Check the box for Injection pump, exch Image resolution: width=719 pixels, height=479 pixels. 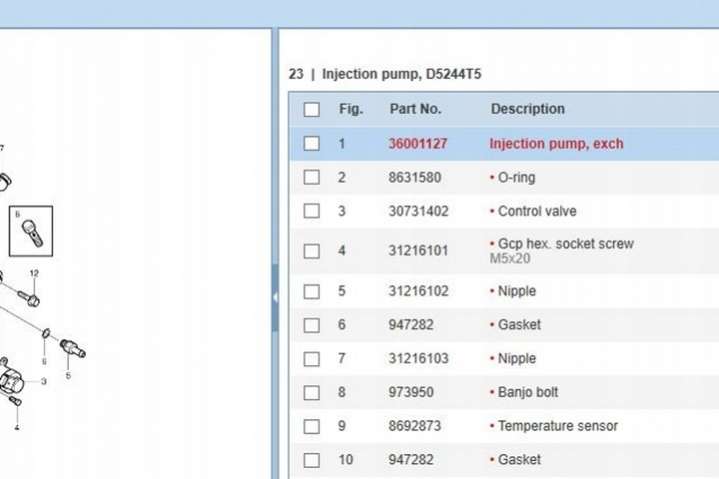[312, 144]
